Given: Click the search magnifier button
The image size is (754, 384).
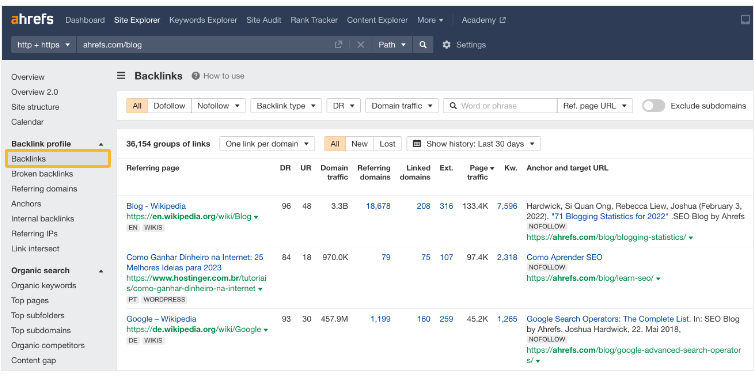Looking at the screenshot, I should pyautogui.click(x=423, y=45).
